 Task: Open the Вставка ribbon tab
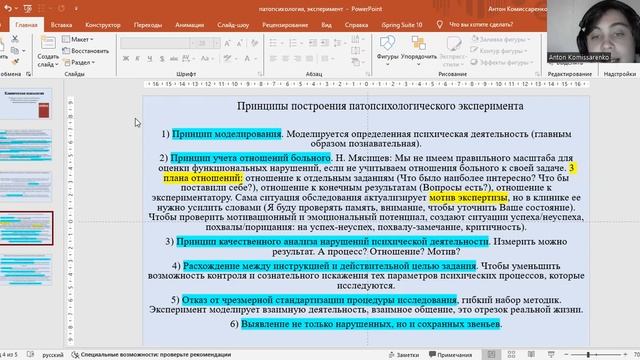61,25
